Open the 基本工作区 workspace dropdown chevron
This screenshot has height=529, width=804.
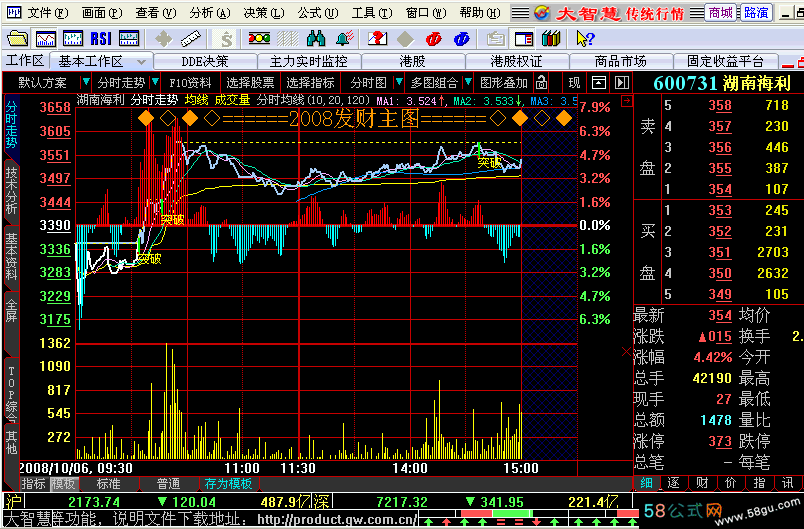pos(142,62)
